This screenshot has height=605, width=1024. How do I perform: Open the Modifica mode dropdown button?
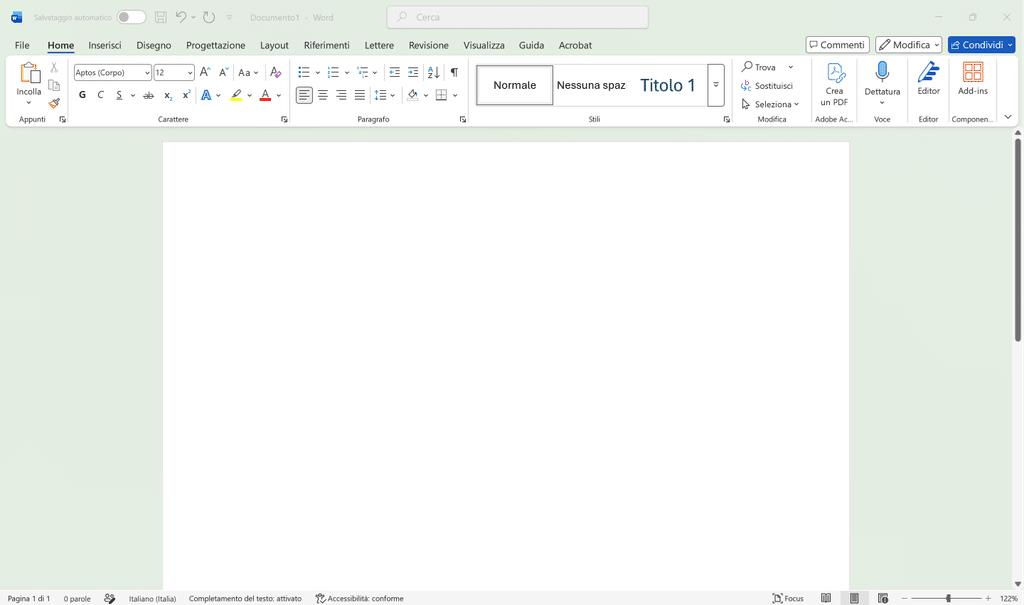[x=908, y=45]
